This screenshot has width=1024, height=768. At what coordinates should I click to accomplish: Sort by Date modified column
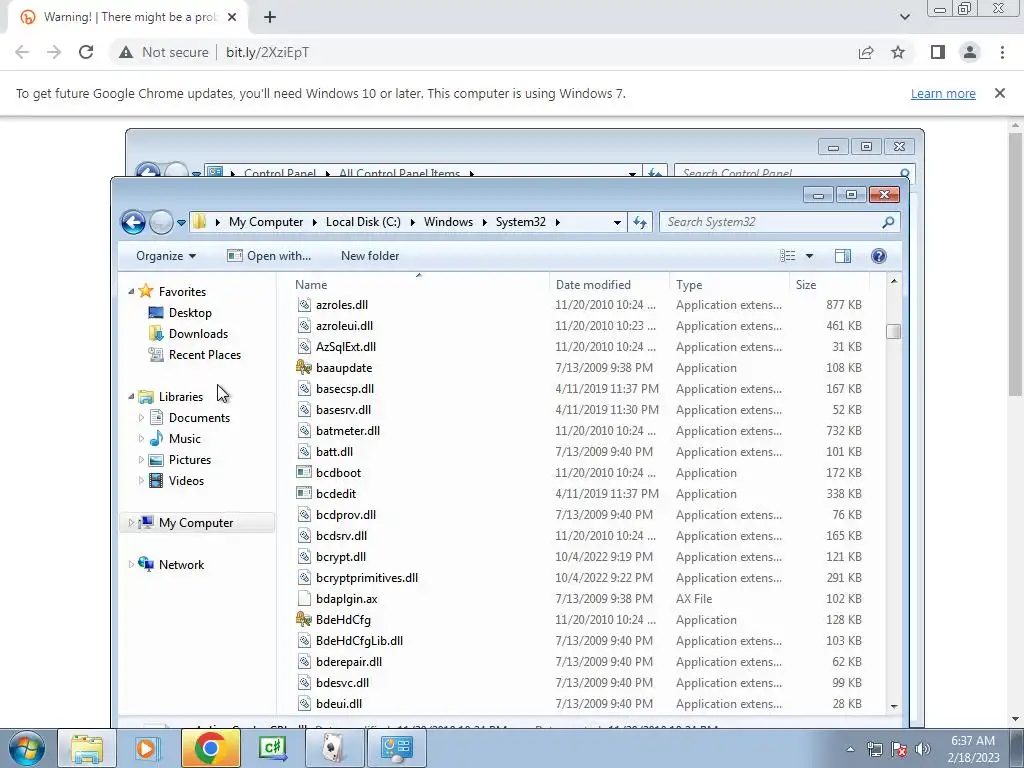coord(609,285)
